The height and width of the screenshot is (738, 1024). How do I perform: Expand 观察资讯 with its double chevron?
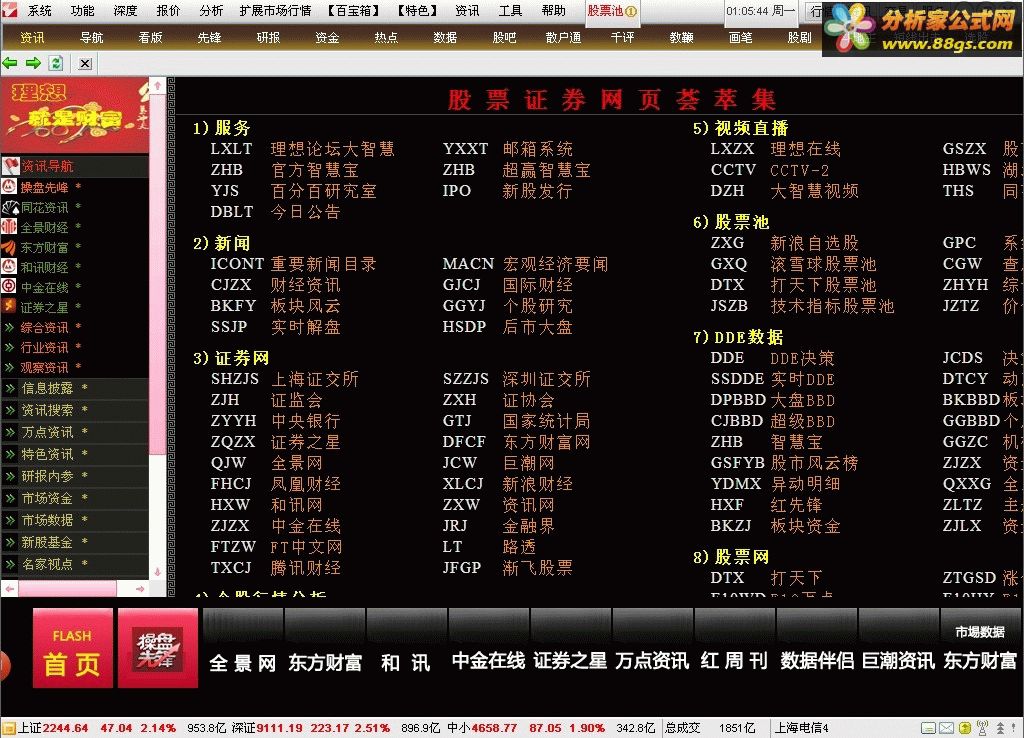coord(10,368)
